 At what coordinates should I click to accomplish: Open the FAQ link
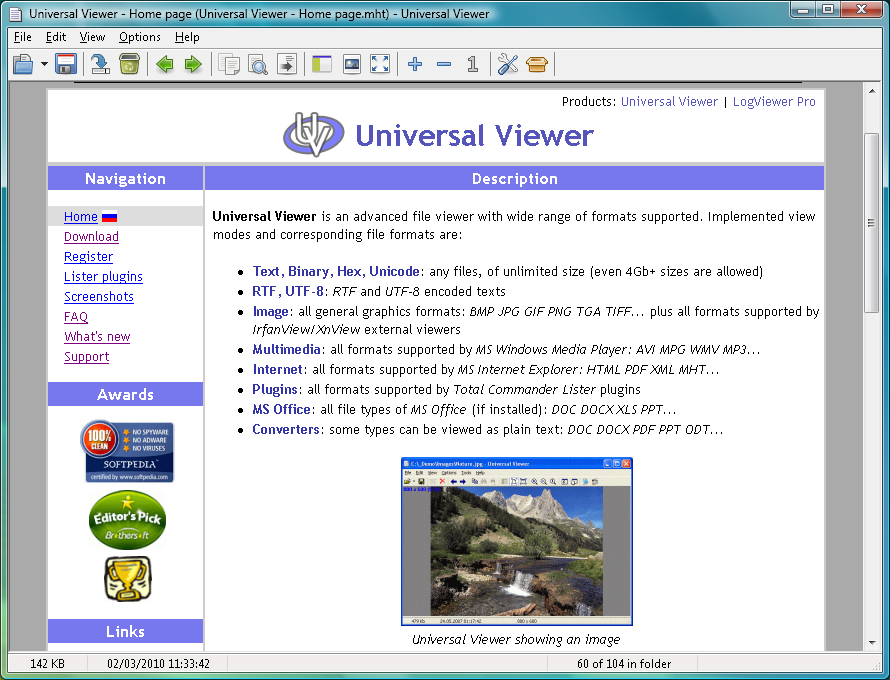(76, 317)
